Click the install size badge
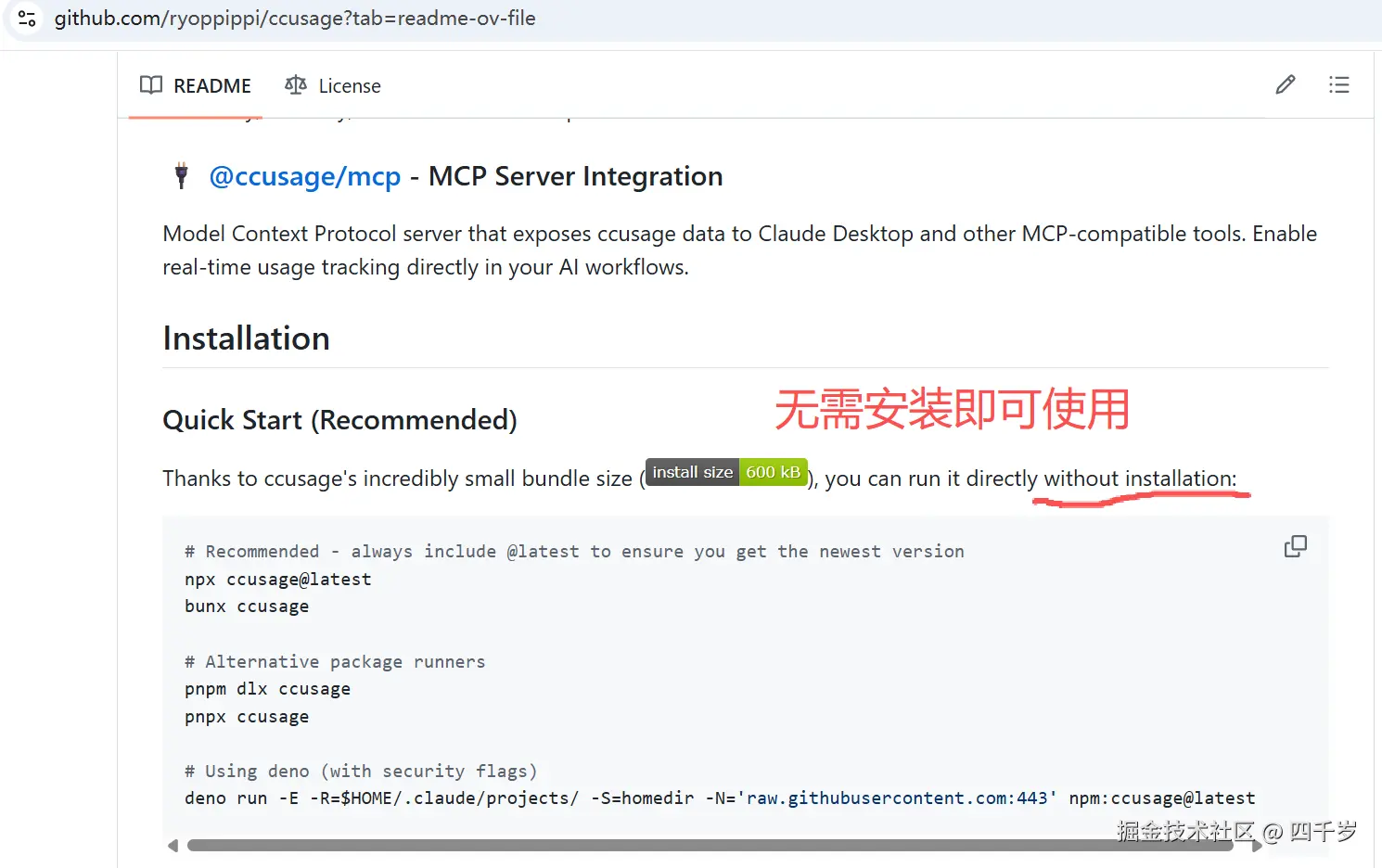This screenshot has width=1382, height=868. [x=691, y=472]
